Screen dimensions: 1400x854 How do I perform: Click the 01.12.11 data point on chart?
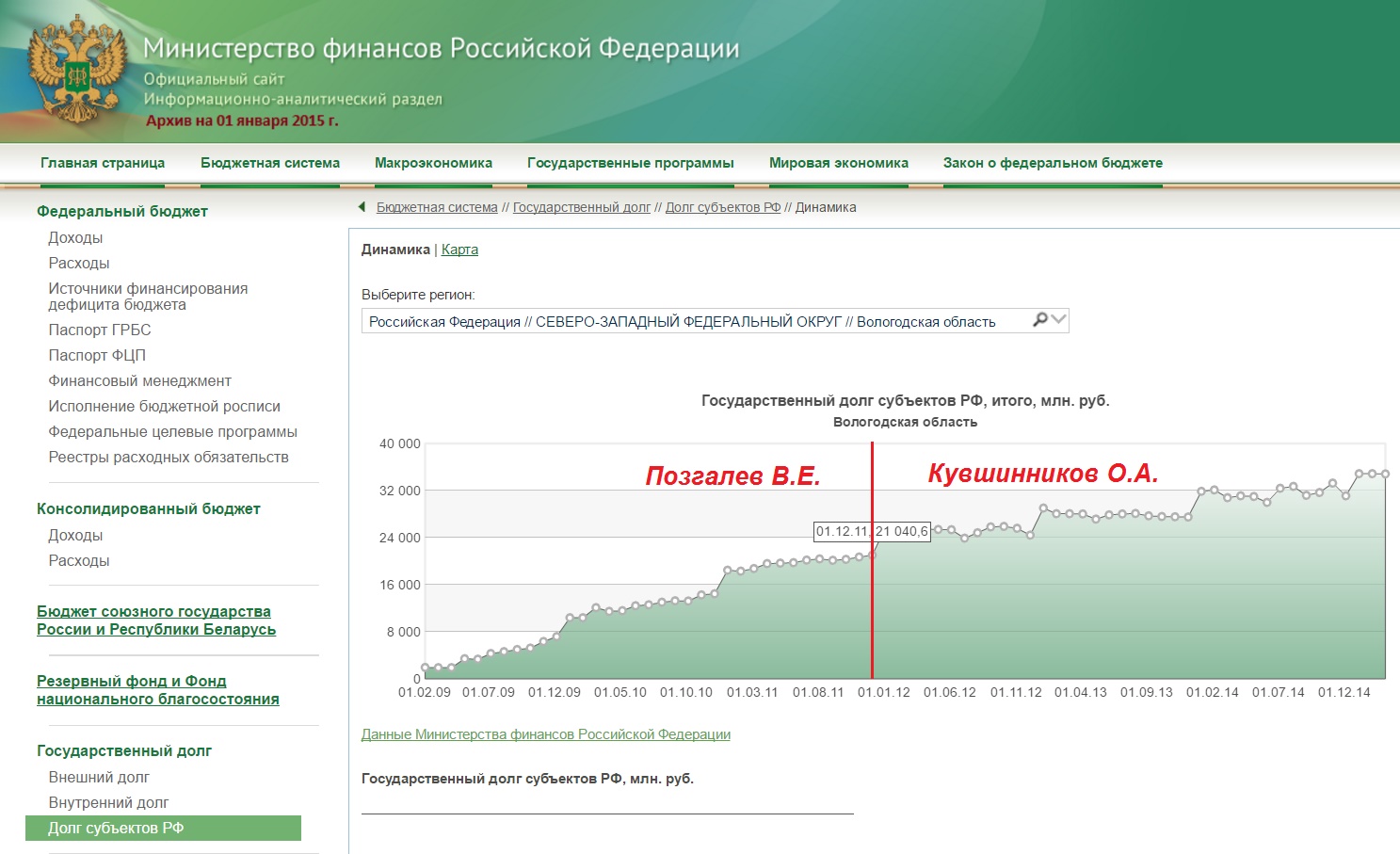[873, 555]
